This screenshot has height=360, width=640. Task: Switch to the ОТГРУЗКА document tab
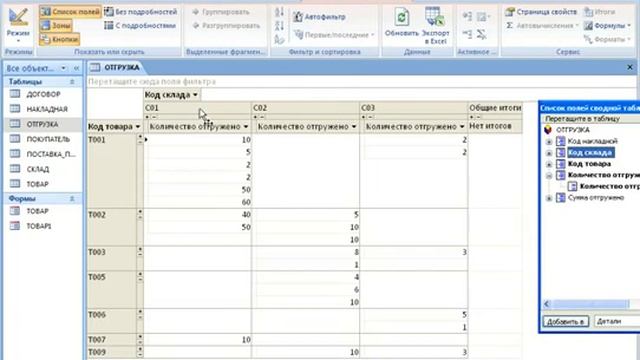(x=115, y=67)
